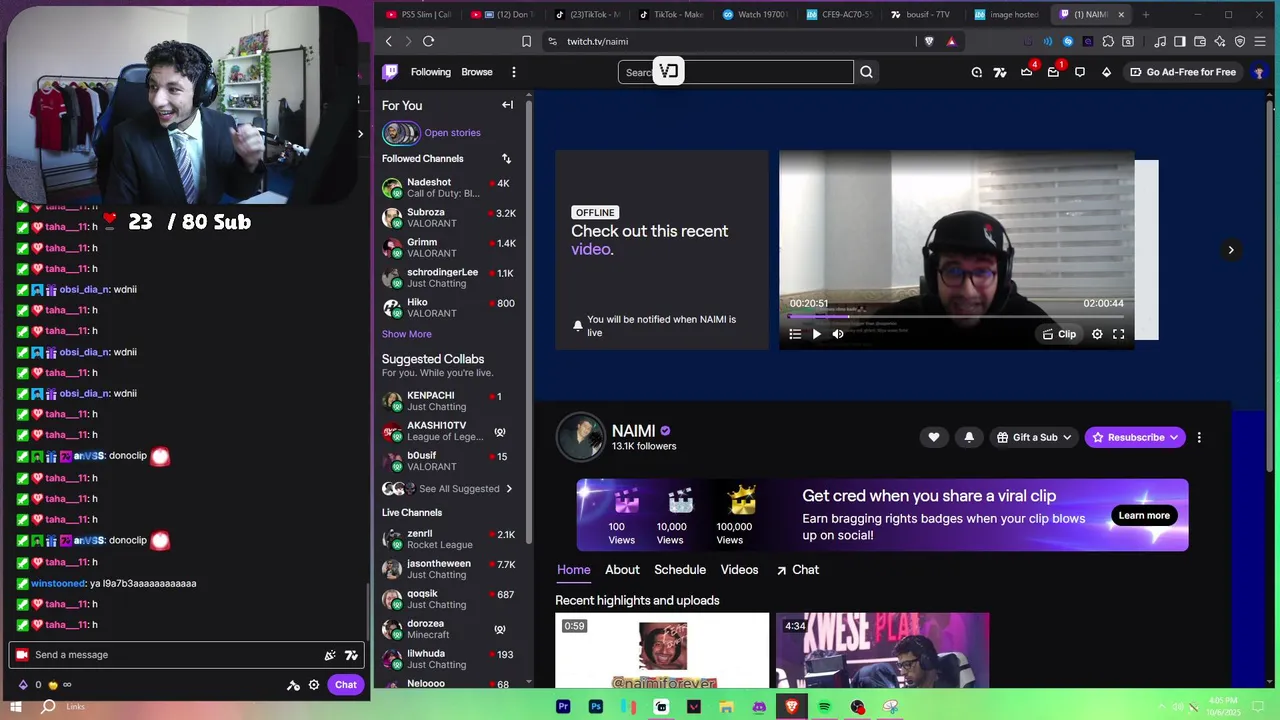
Task: Click Go Ad-Free for Free button
Action: (x=1182, y=72)
